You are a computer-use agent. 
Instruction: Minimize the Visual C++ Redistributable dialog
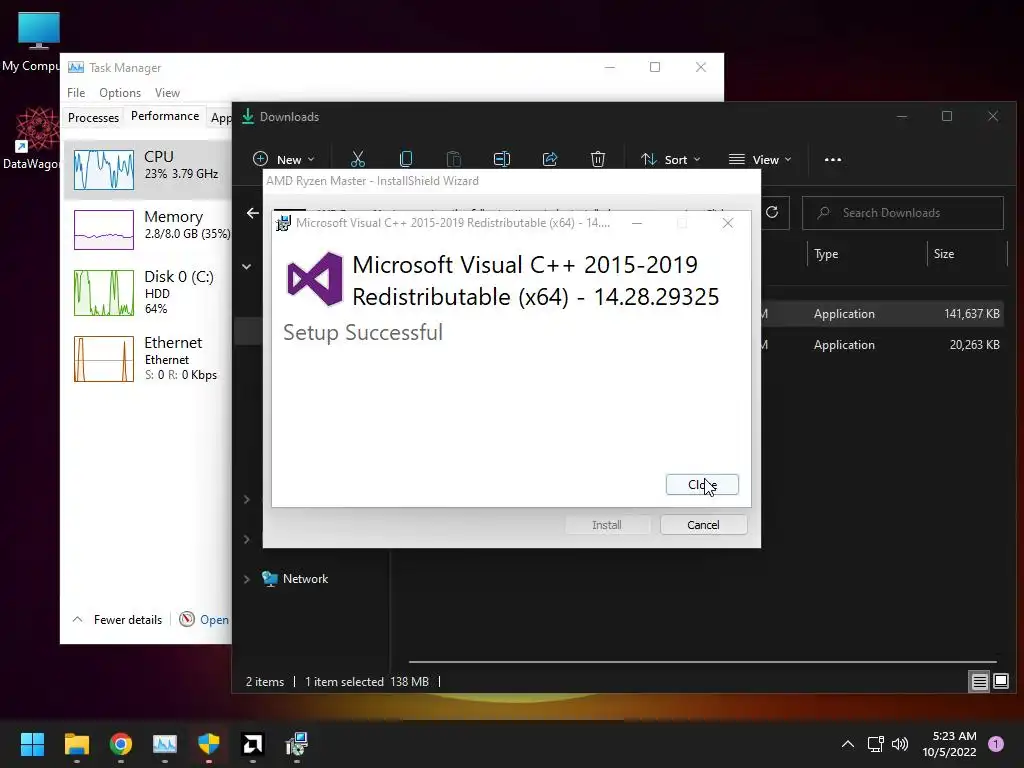(637, 223)
